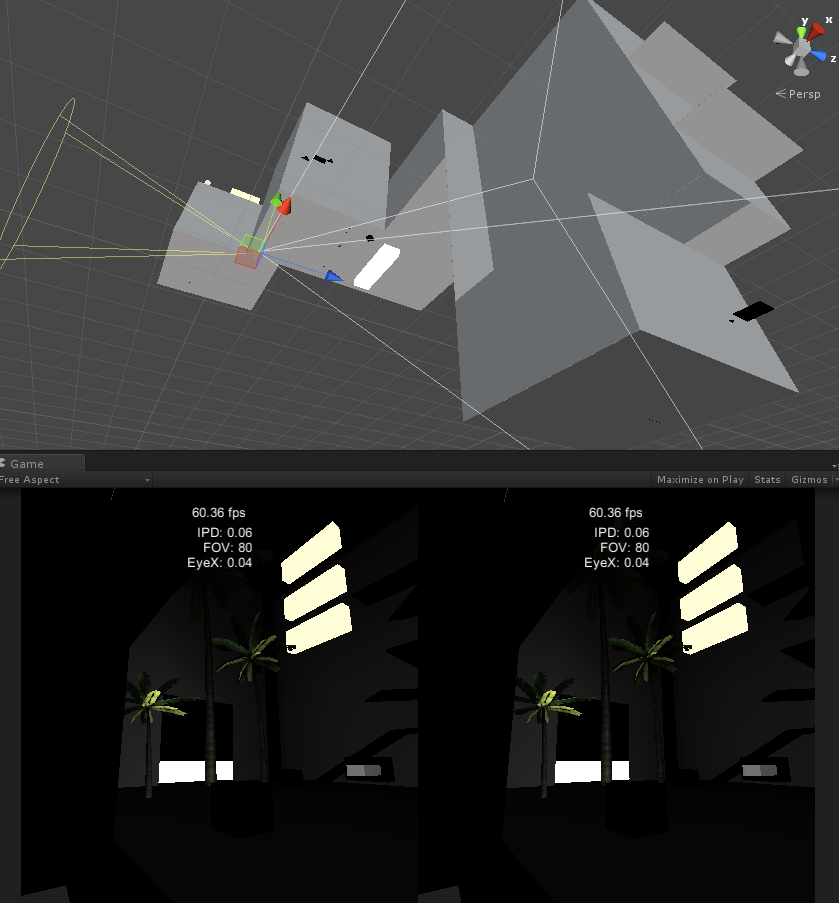This screenshot has height=904, width=839.
Task: Click the left-eye '60.36 fps' readout
Action: [219, 513]
